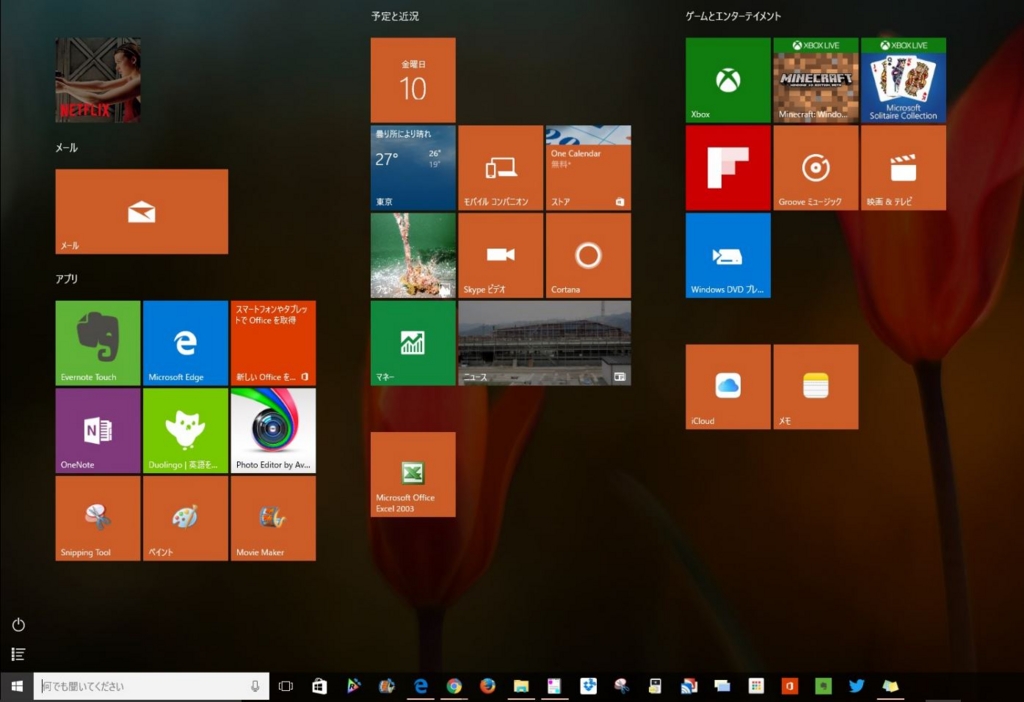1024x702 pixels.
Task: Launch the Snipping Tool tile
Action: click(98, 518)
